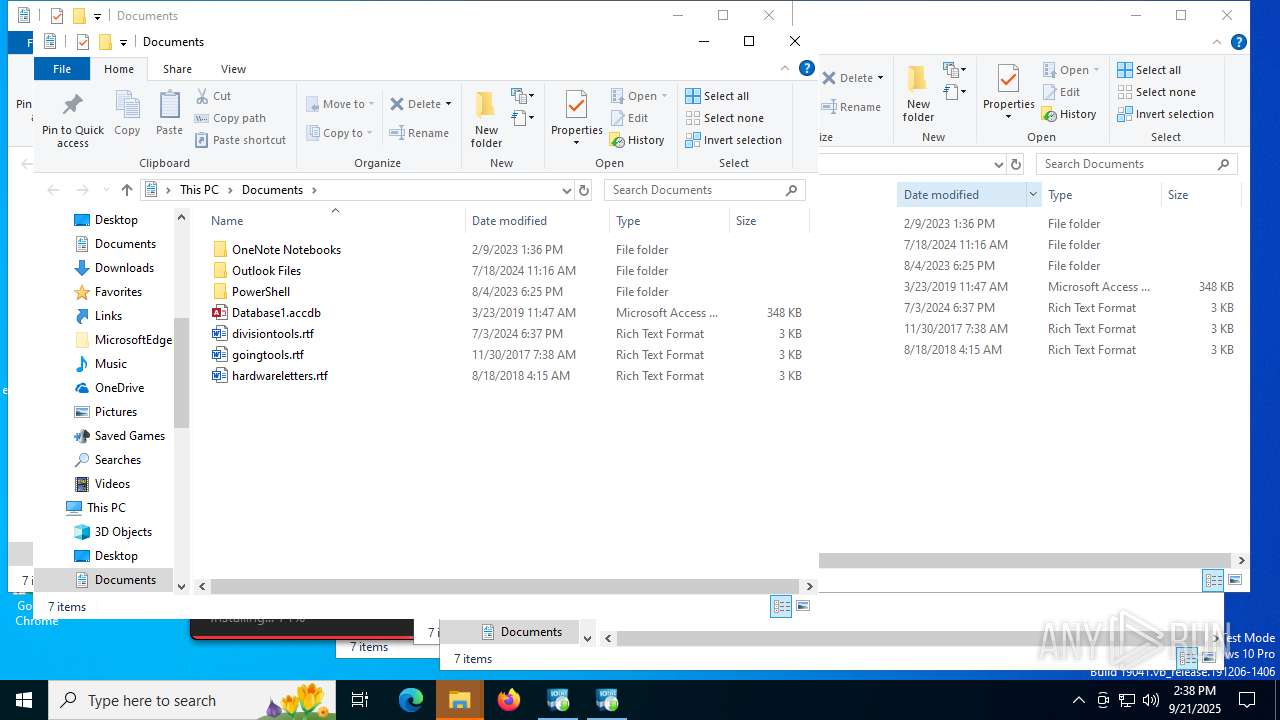Open Microsoft Edge from taskbar
The width and height of the screenshot is (1280, 720).
click(411, 700)
